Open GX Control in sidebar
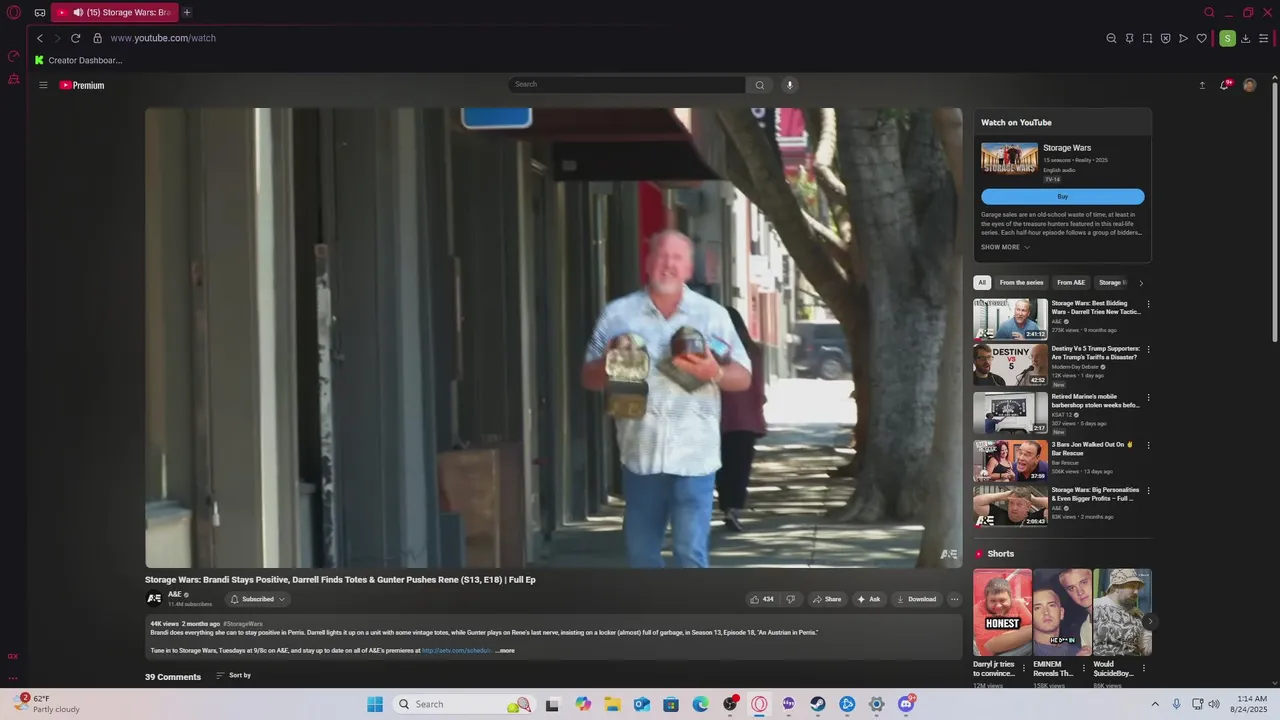The width and height of the screenshot is (1280, 720). coord(14,56)
